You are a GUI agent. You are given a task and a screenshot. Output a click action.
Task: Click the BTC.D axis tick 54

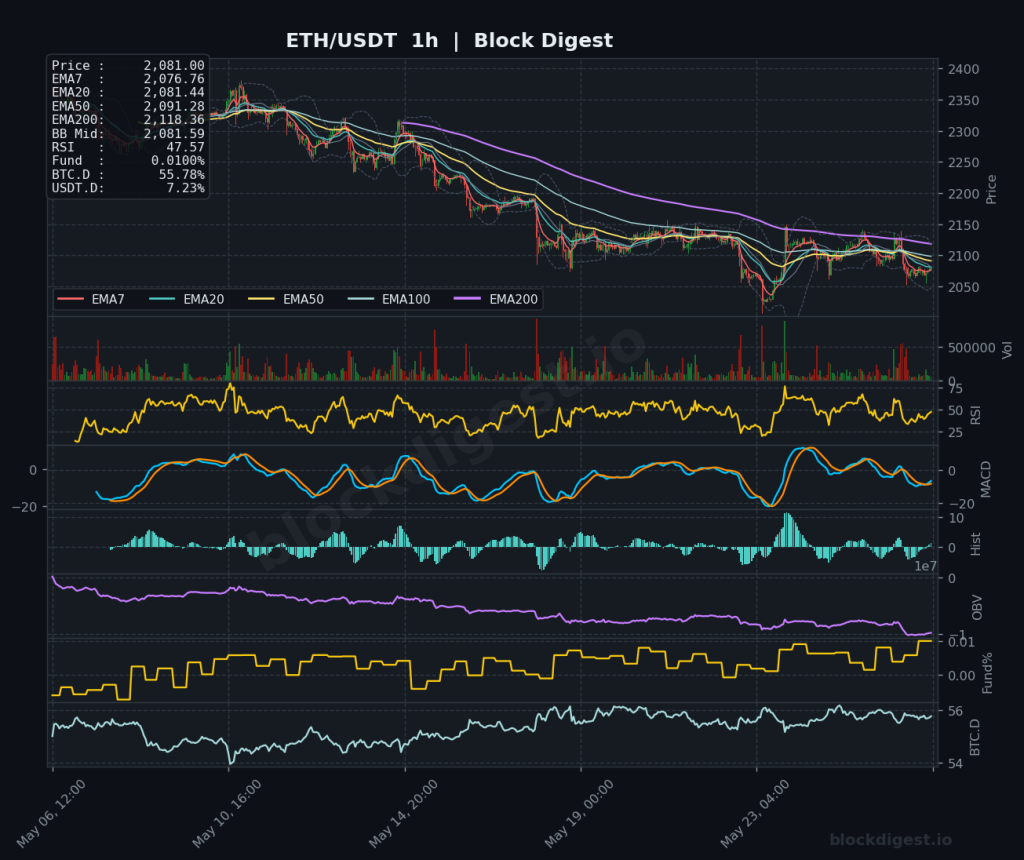[955, 763]
